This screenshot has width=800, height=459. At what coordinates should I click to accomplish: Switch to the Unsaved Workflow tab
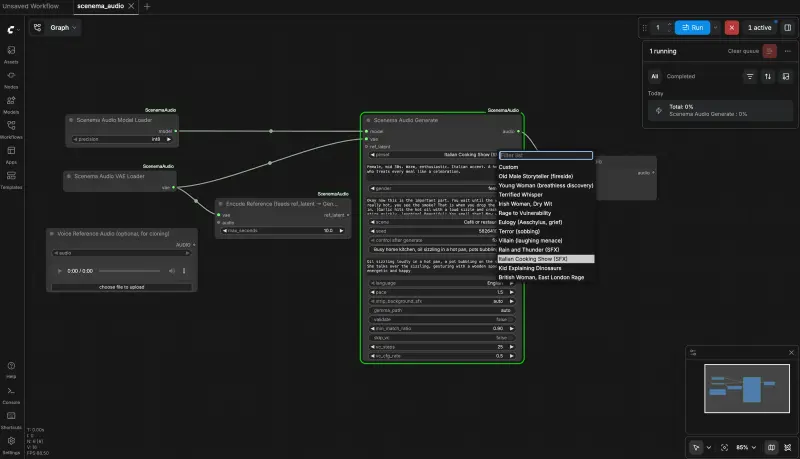point(31,6)
